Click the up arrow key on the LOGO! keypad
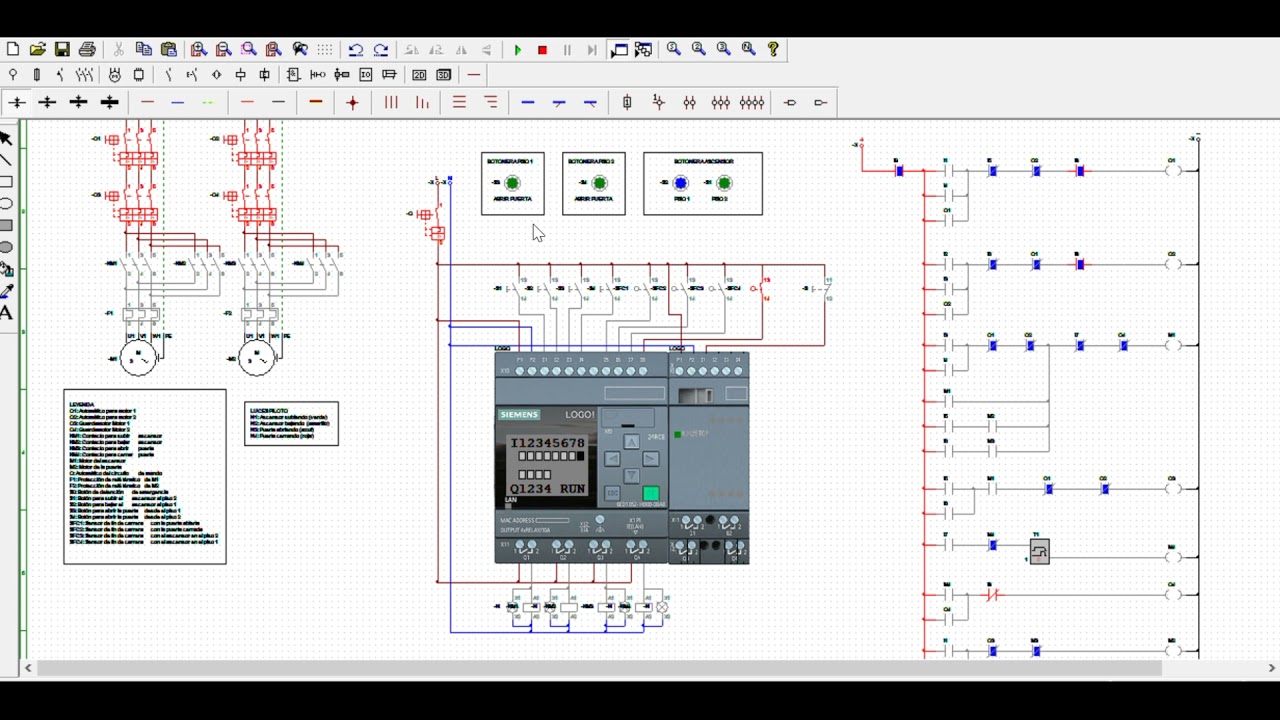This screenshot has width=1280, height=720. tap(632, 441)
